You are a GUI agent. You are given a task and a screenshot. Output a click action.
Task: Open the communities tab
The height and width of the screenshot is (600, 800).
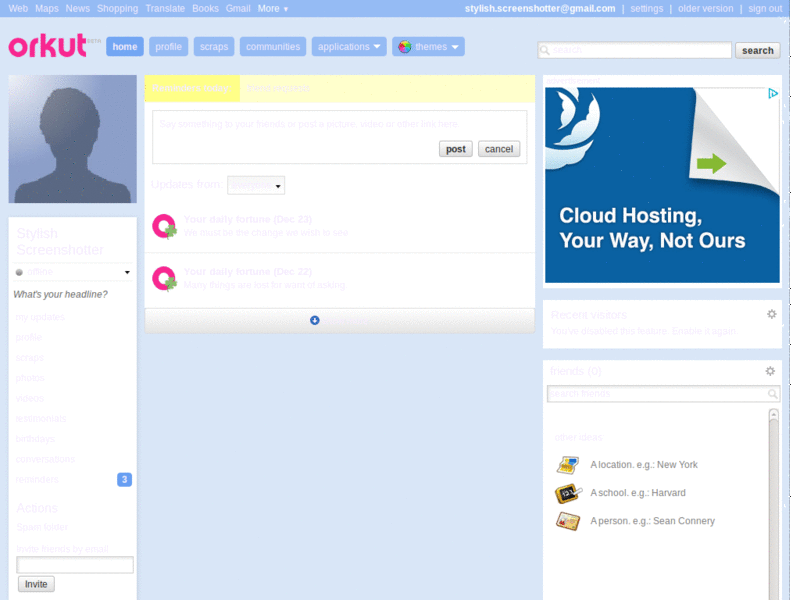[273, 46]
